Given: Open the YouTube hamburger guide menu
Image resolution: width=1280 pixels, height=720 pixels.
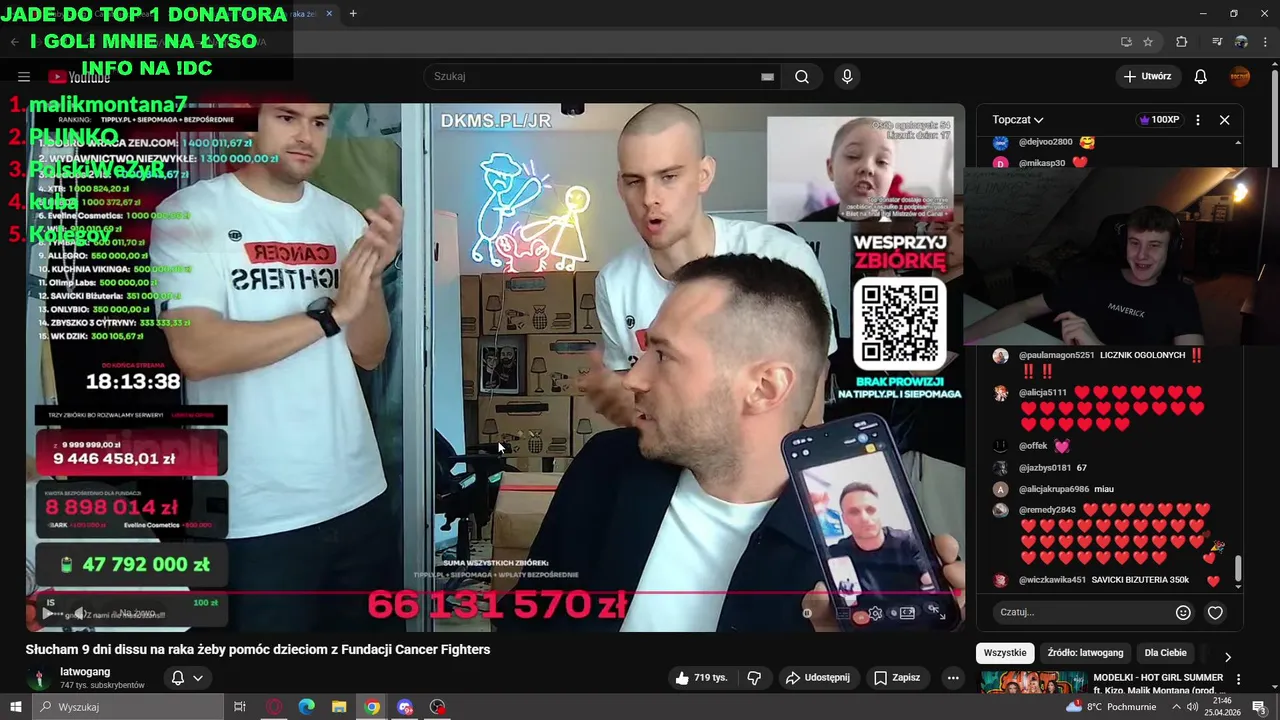Looking at the screenshot, I should 24,76.
